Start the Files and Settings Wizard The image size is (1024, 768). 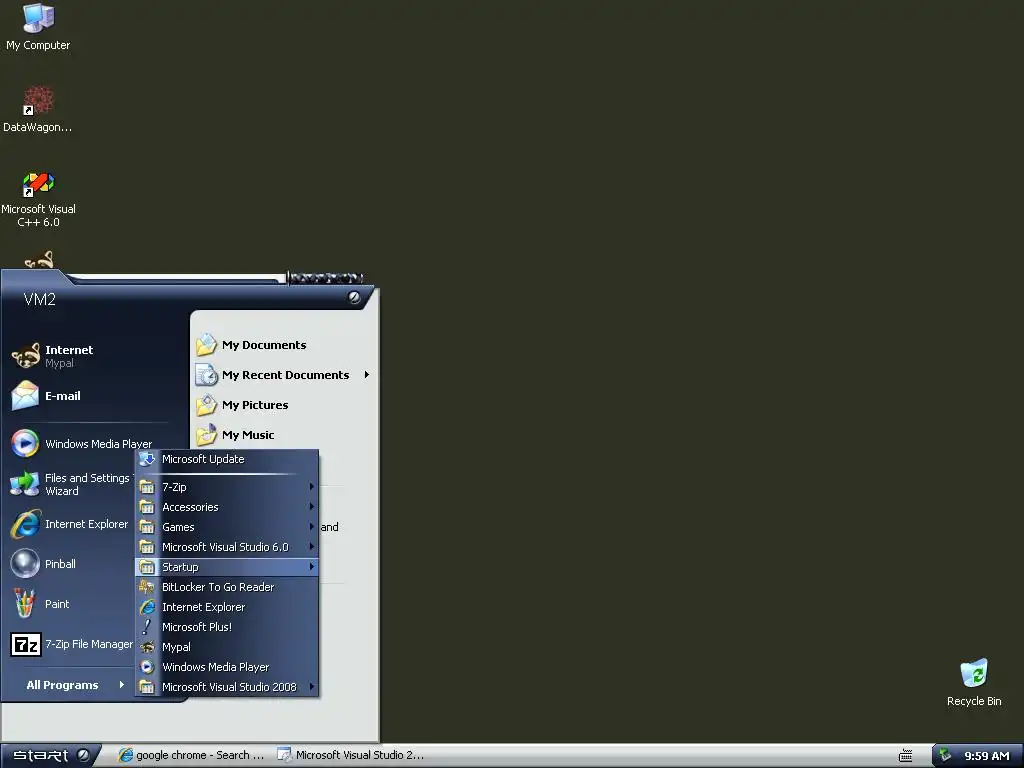(x=72, y=484)
